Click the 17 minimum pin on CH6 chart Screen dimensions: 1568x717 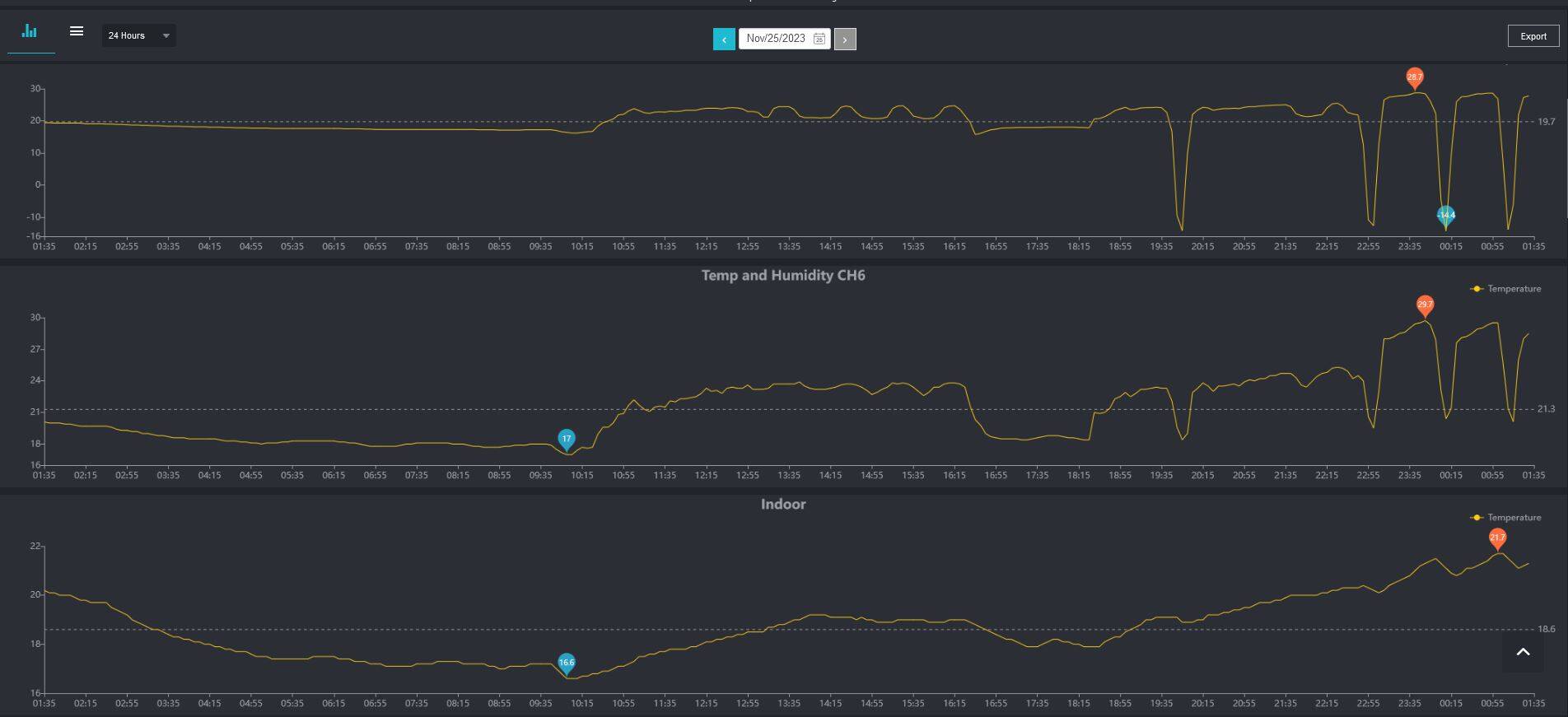[x=567, y=439]
